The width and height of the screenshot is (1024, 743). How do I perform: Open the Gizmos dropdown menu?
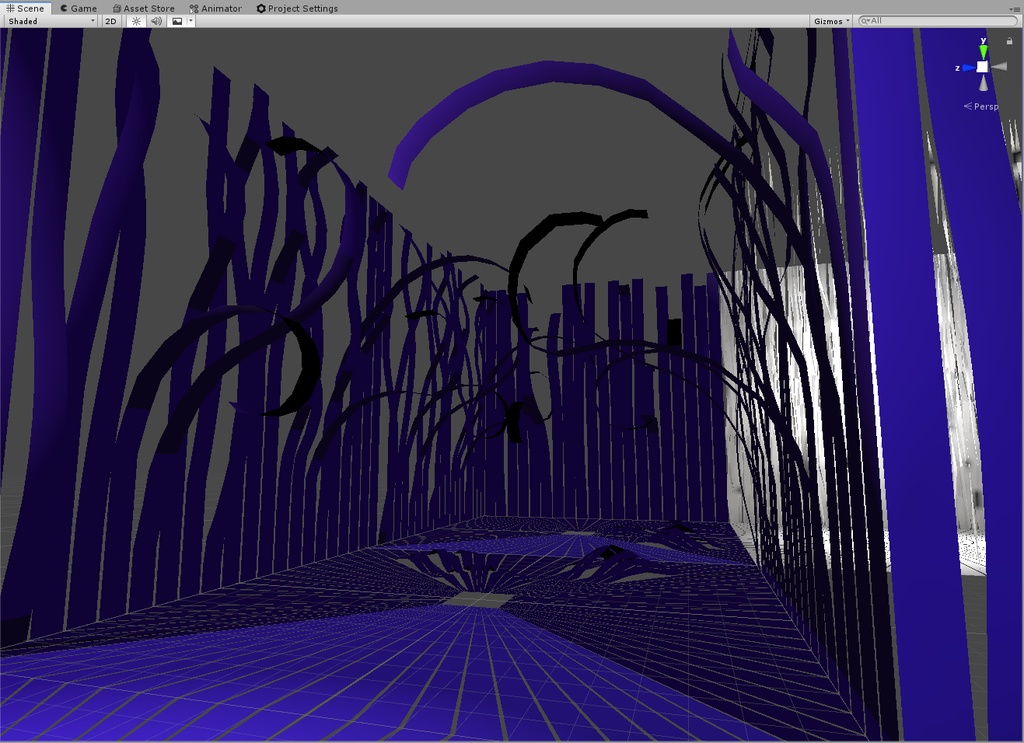pos(831,21)
